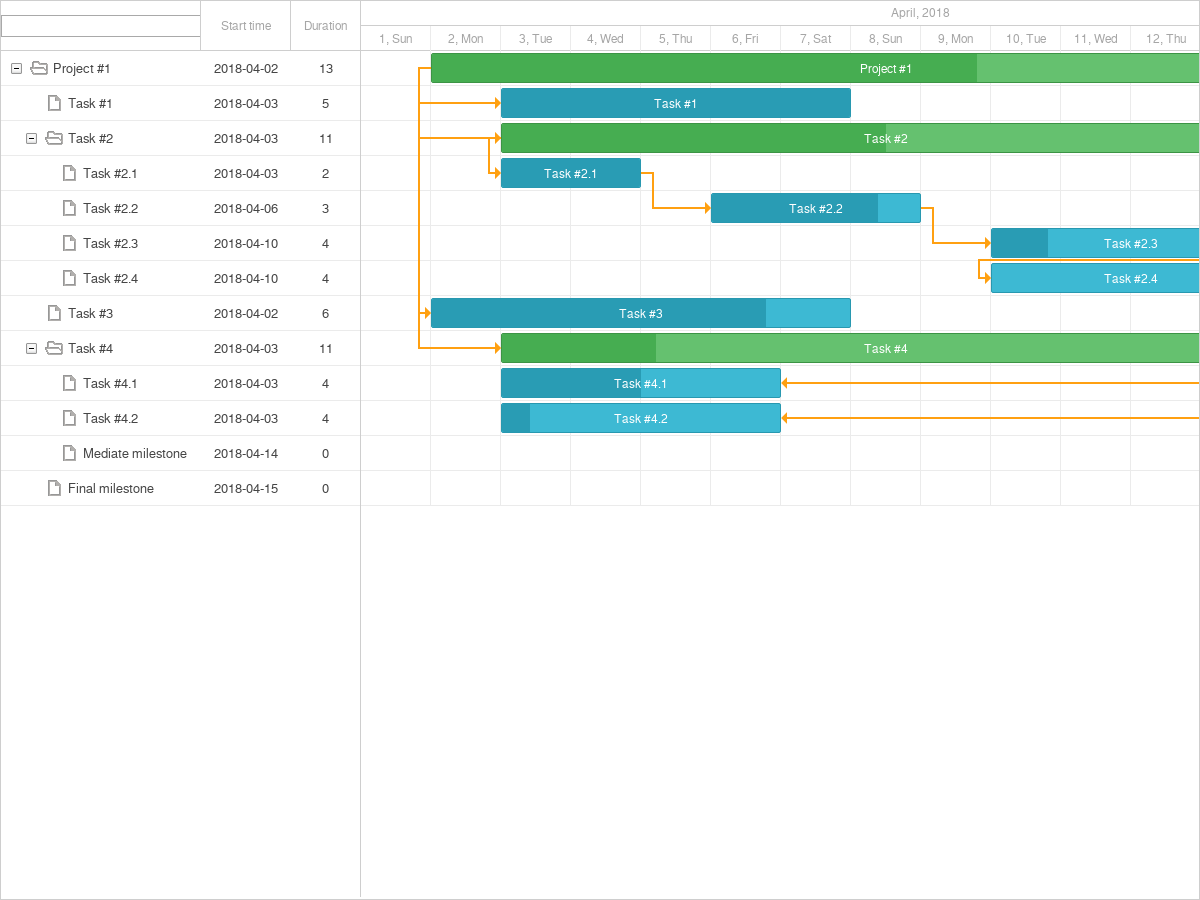Click the search input above the task grid
The height and width of the screenshot is (900, 1200).
tap(100, 26)
